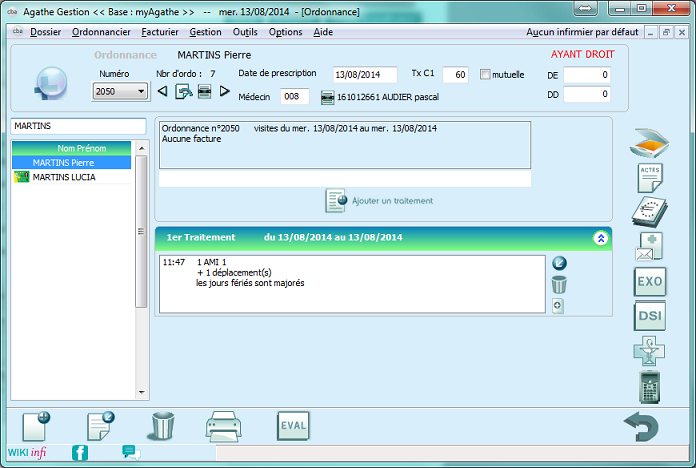Click the patient list scroll up arrow
Screen dimensions: 696x468
(142, 148)
